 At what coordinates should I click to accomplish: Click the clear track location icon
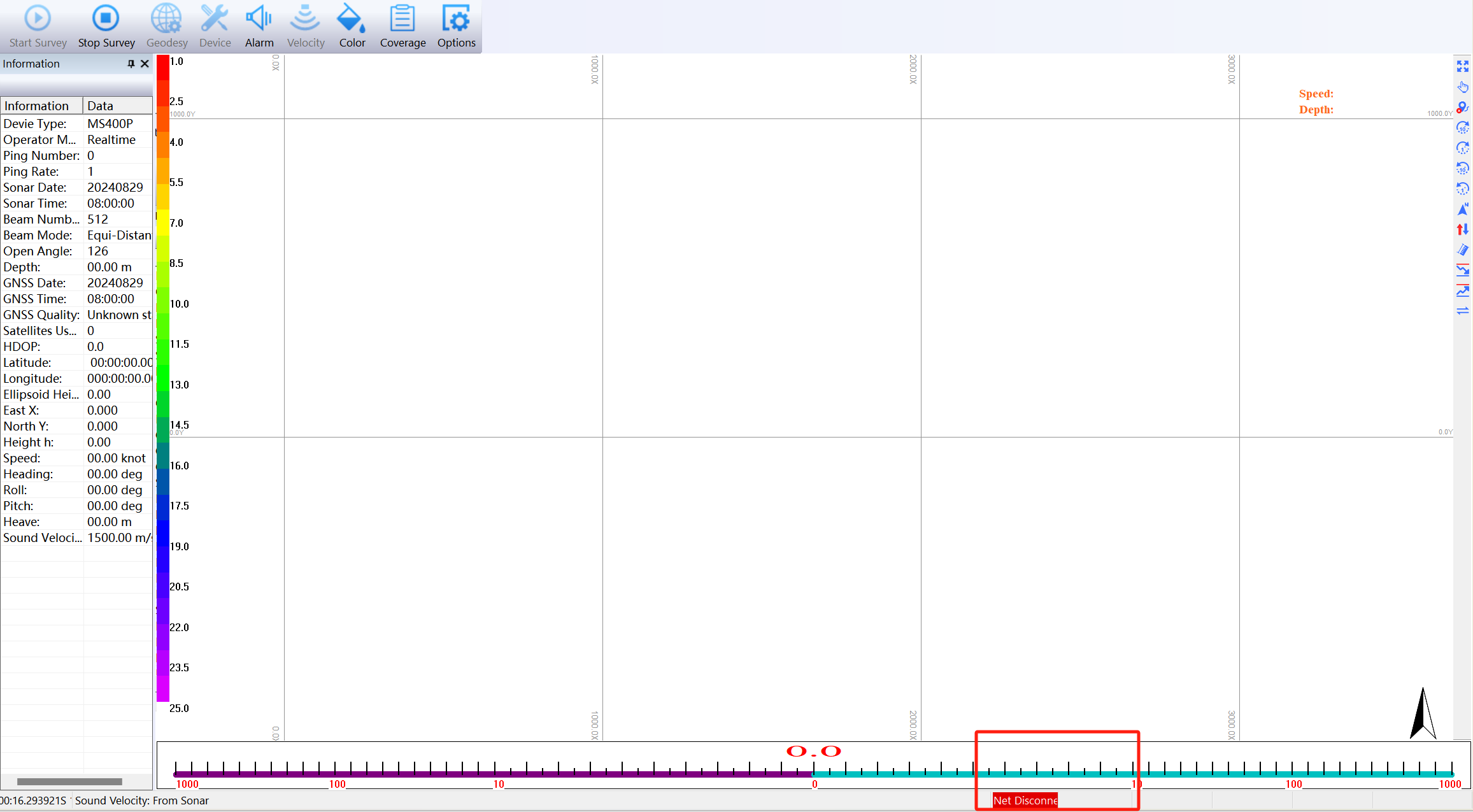(1463, 107)
